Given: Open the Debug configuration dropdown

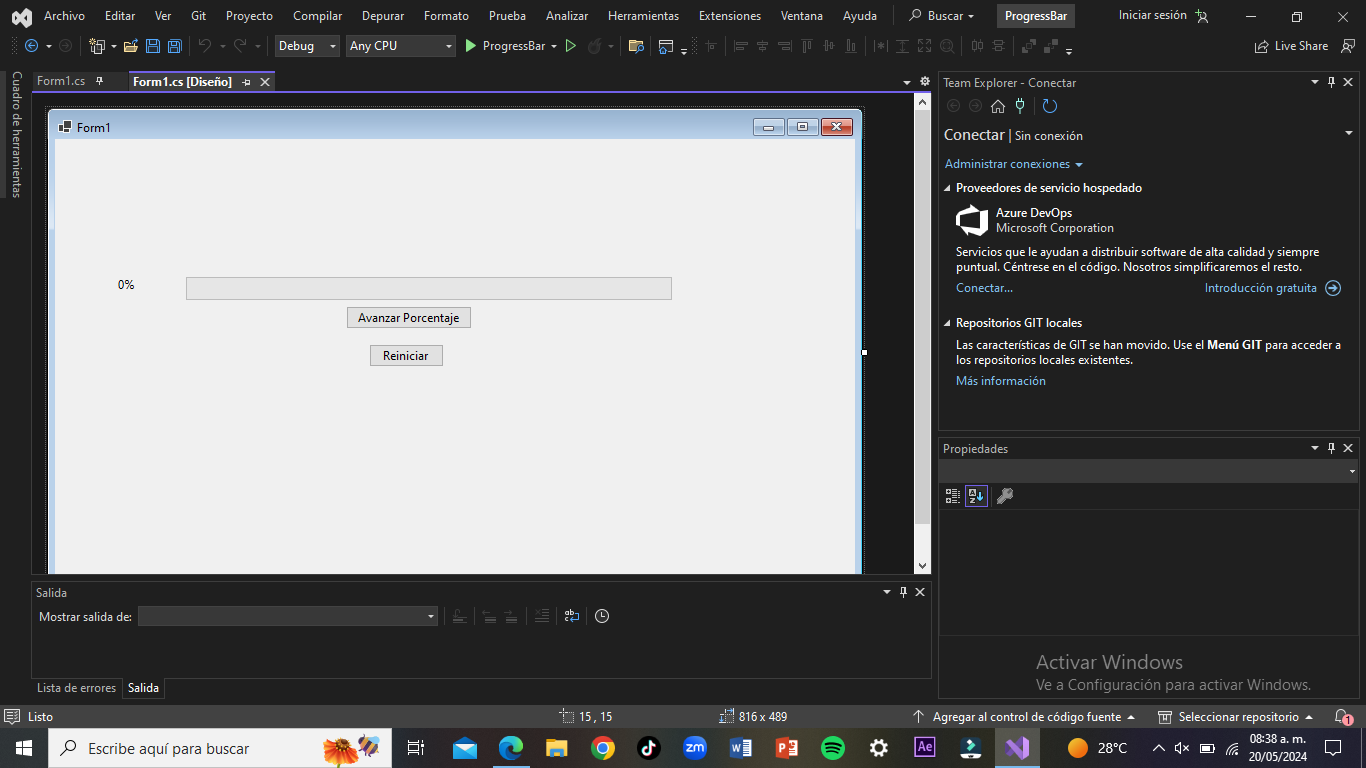Looking at the screenshot, I should point(307,46).
